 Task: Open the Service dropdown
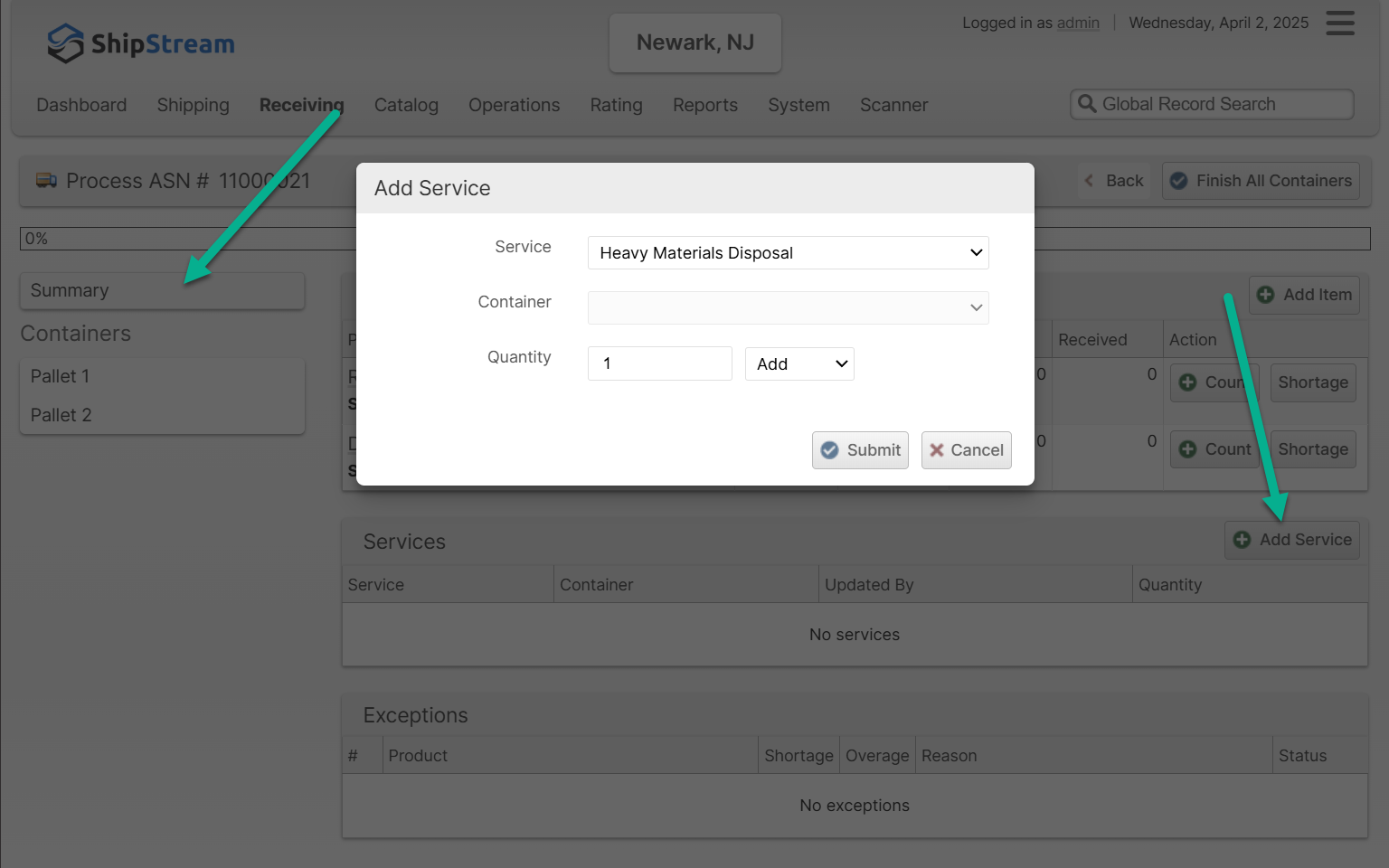click(788, 253)
